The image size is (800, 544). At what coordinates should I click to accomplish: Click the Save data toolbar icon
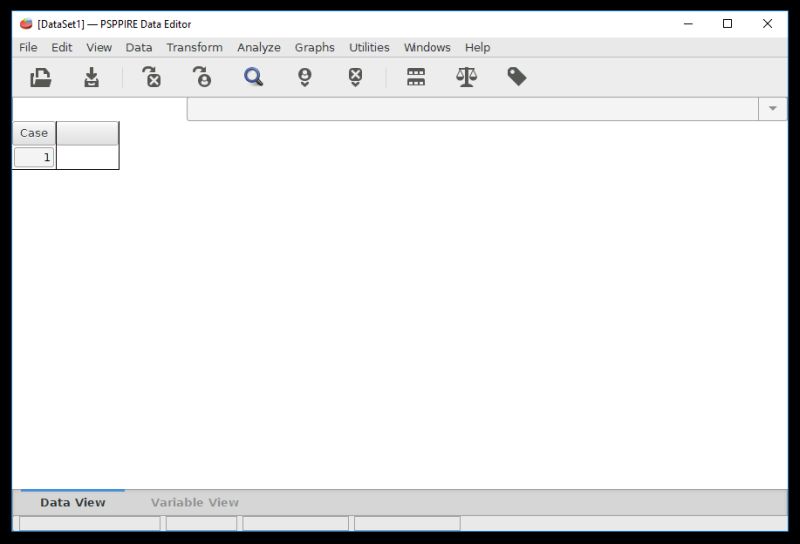91,78
